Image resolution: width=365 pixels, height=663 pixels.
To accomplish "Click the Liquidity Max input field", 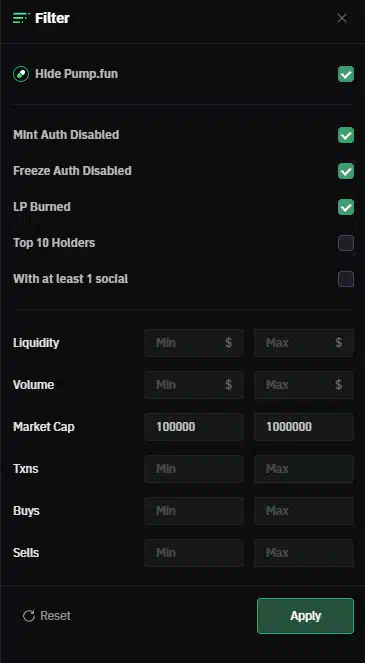I will tap(304, 342).
